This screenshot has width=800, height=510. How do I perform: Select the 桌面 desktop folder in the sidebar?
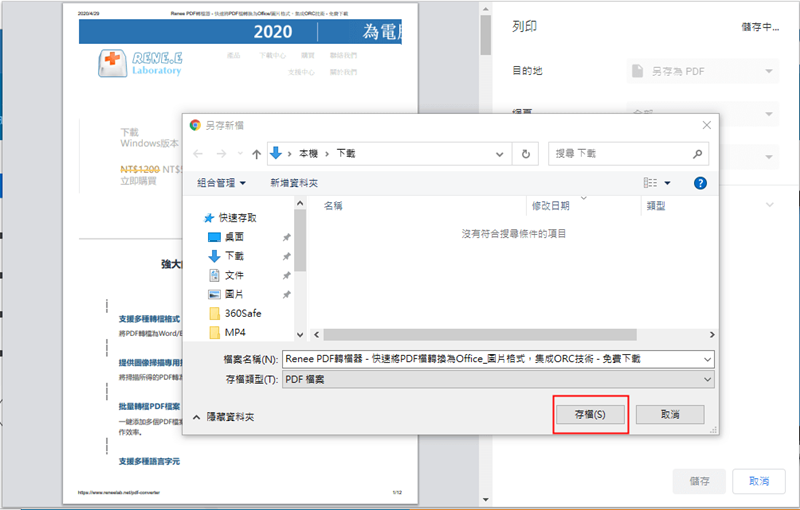click(x=234, y=237)
